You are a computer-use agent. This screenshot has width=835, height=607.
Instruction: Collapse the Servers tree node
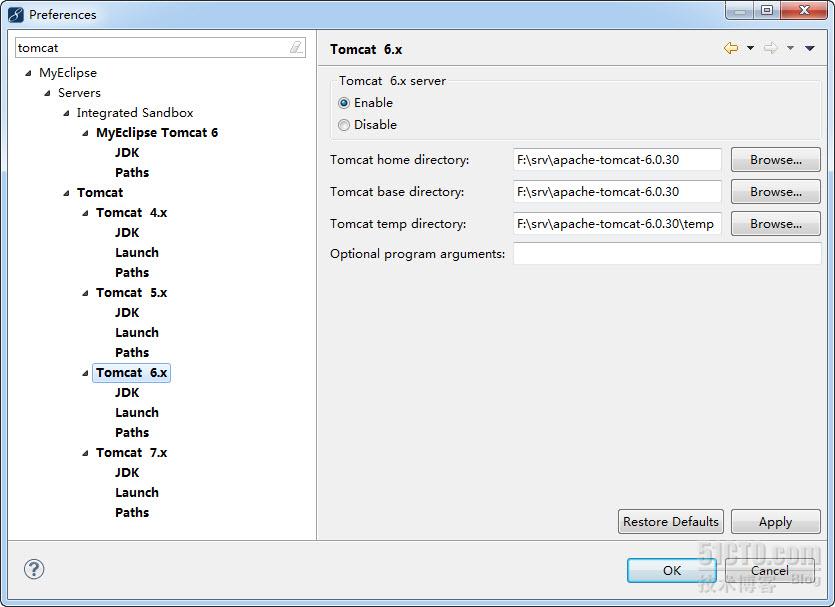pyautogui.click(x=47, y=93)
